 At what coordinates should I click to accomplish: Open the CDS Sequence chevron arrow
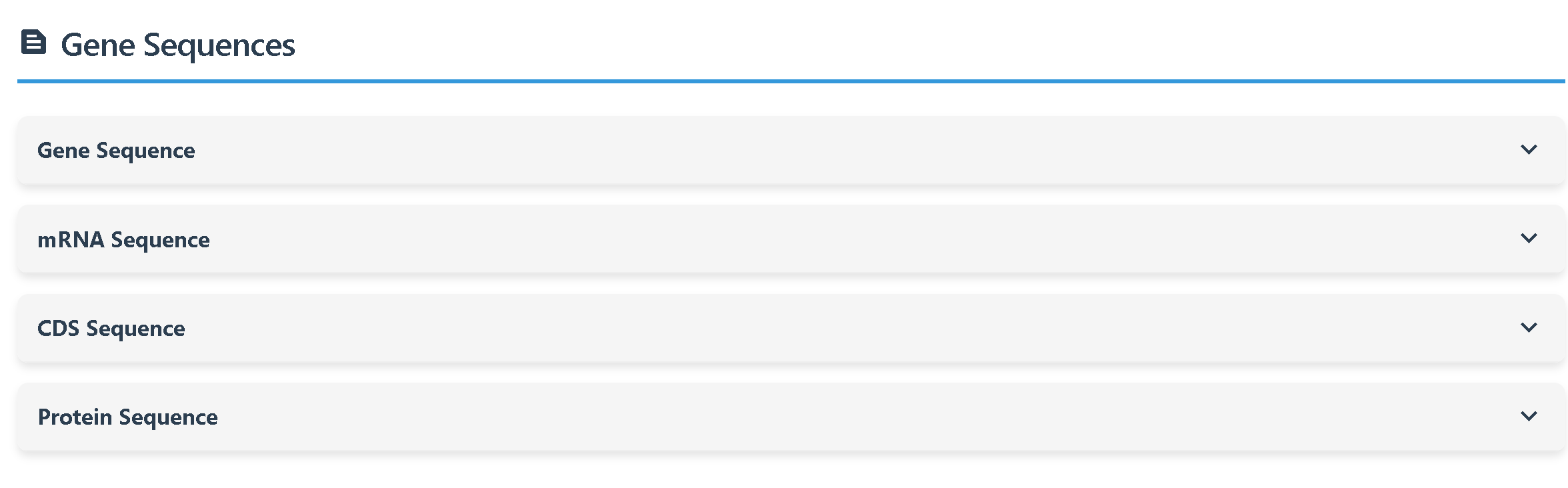1529,327
